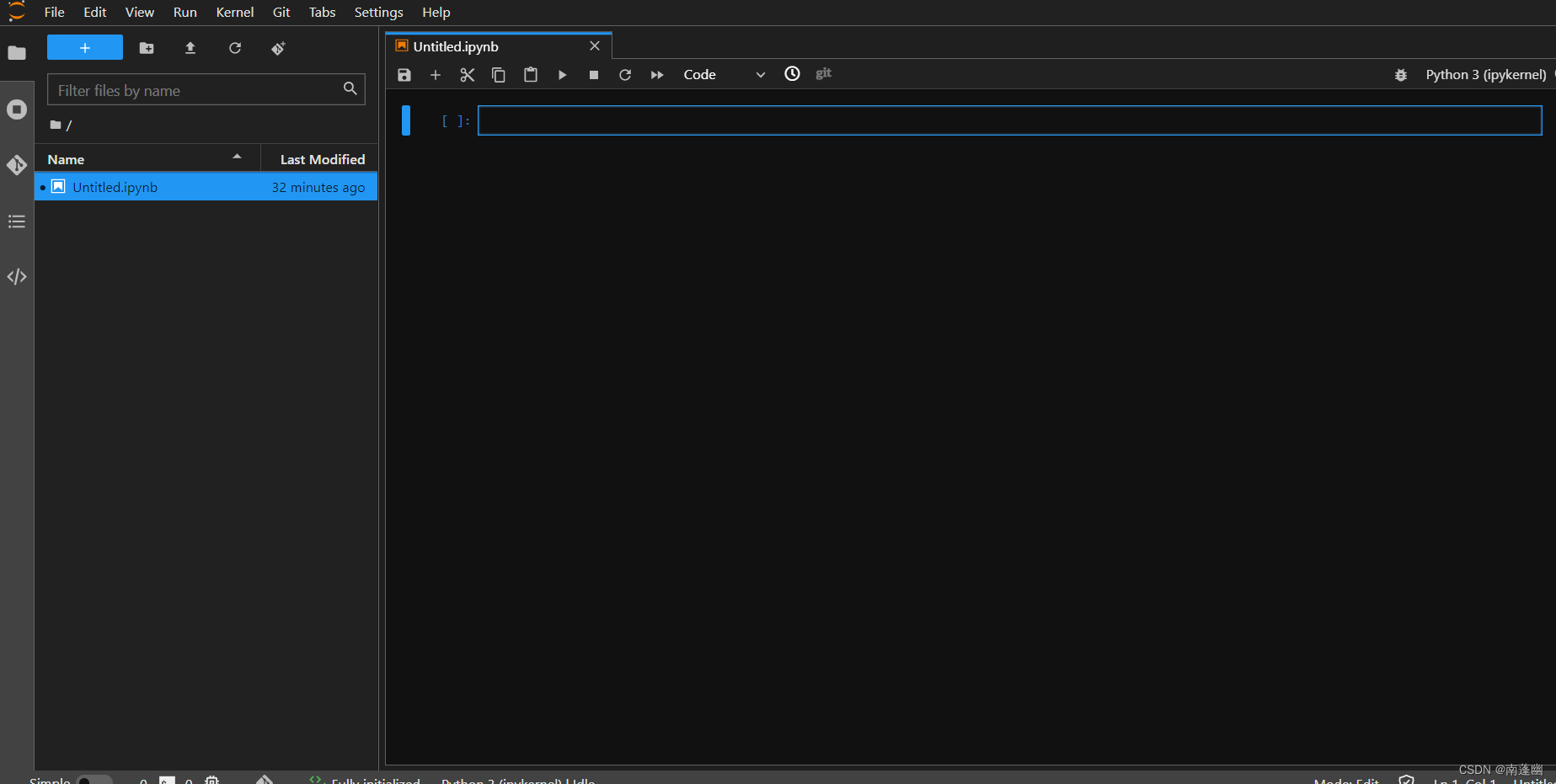Click the root folder breadcrumb icon
The image size is (1556, 784).
(x=56, y=125)
